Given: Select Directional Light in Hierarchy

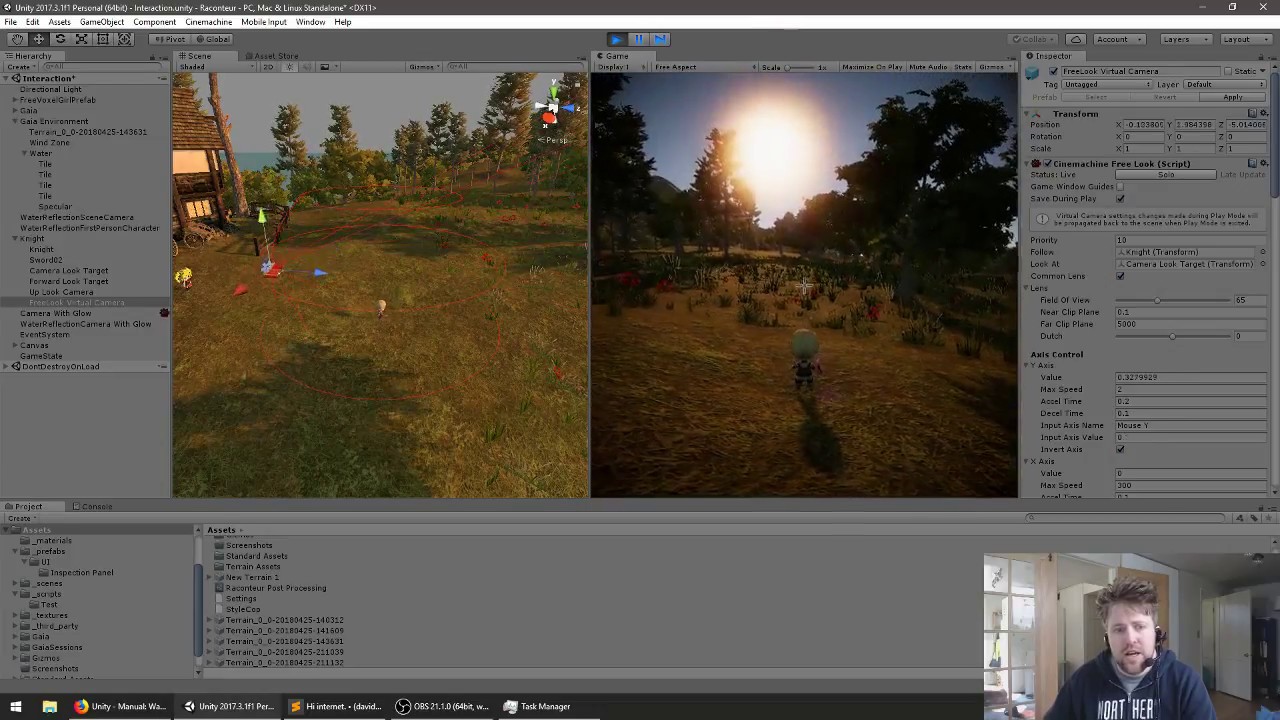Looking at the screenshot, I should coord(51,89).
